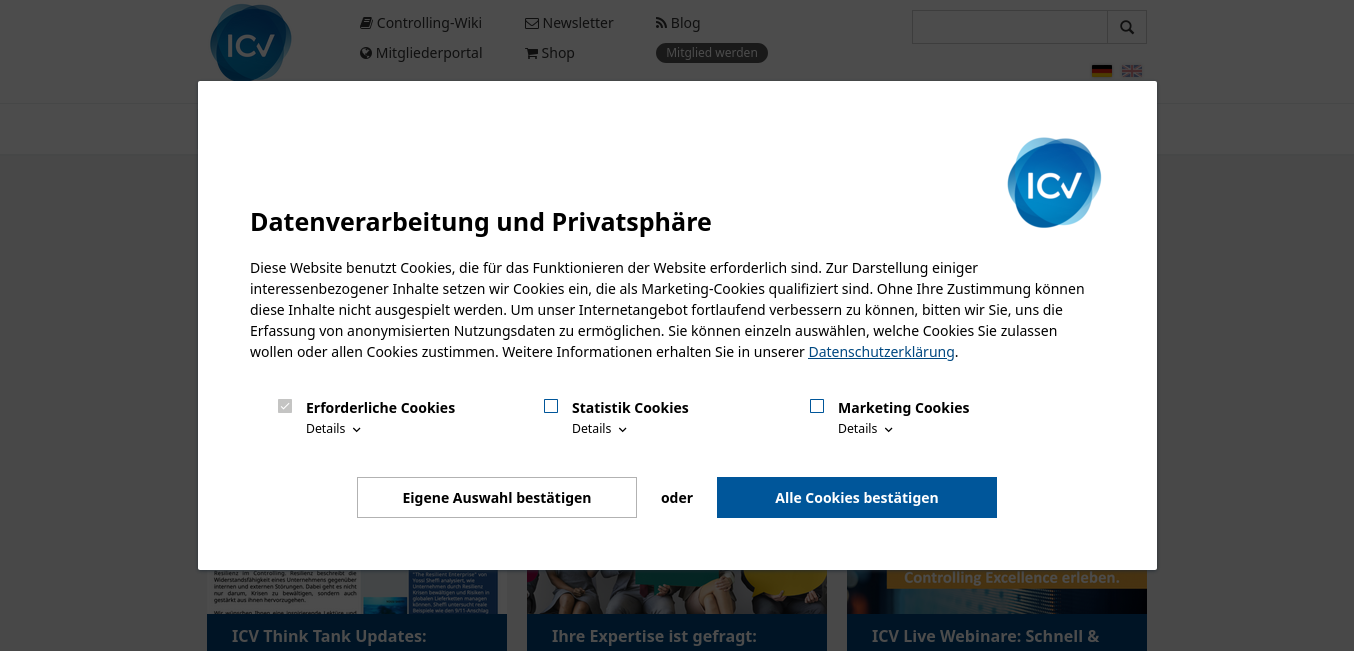Click the search magnifier button
This screenshot has width=1366, height=651.
(1127, 27)
